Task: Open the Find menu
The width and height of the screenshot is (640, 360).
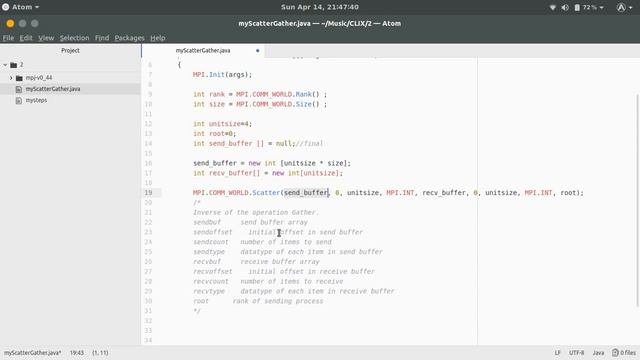Action: pyautogui.click(x=102, y=38)
